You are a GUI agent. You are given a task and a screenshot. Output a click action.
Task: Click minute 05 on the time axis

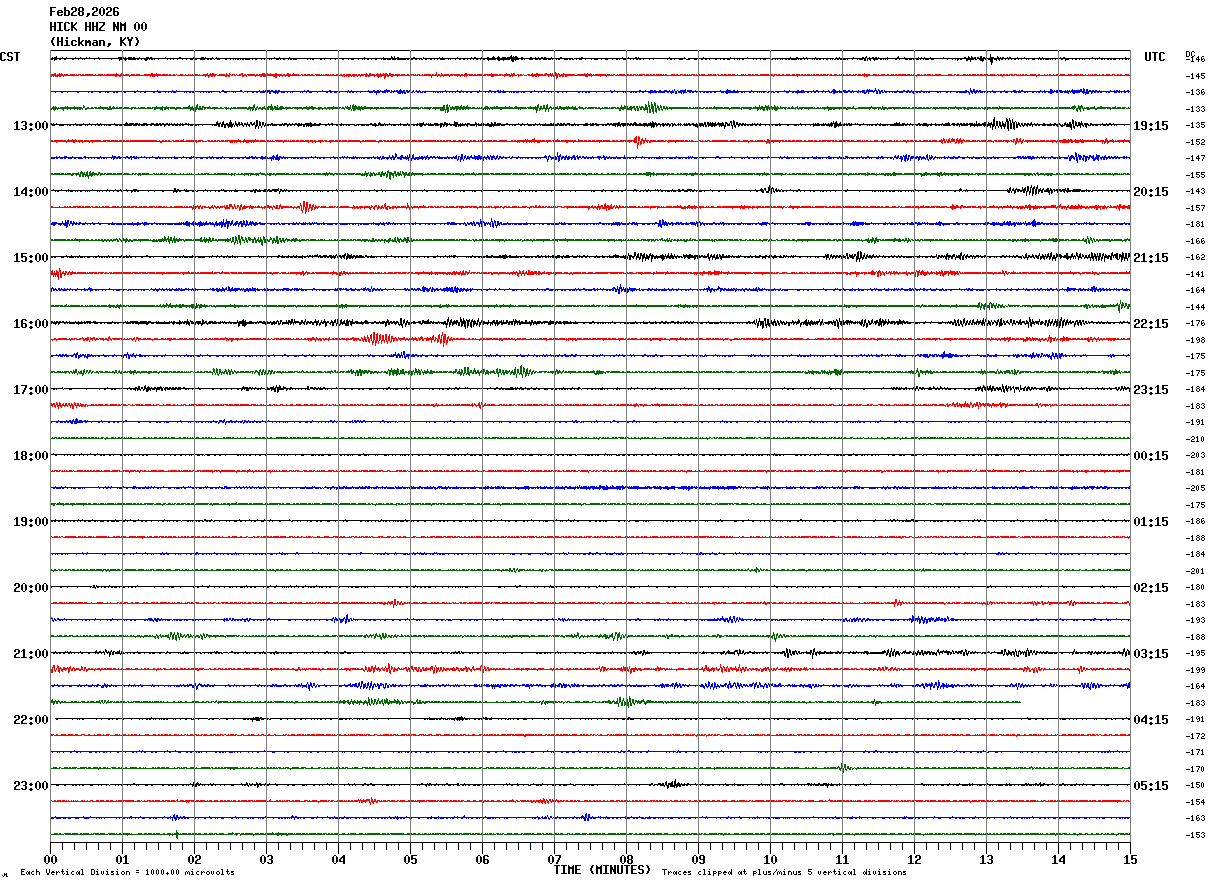click(410, 859)
